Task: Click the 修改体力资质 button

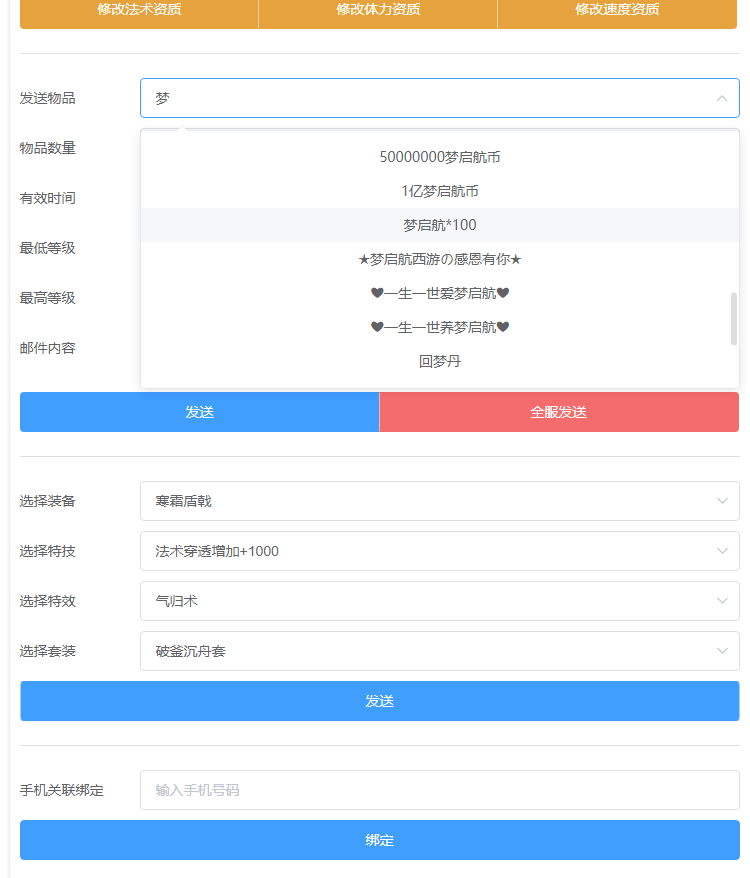Action: click(378, 10)
